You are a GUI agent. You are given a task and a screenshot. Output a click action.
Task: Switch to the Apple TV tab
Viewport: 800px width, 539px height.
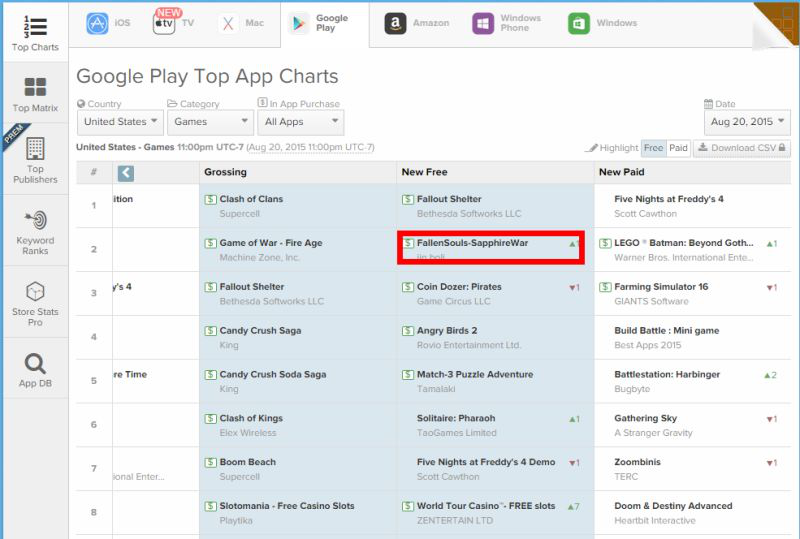pyautogui.click(x=173, y=23)
